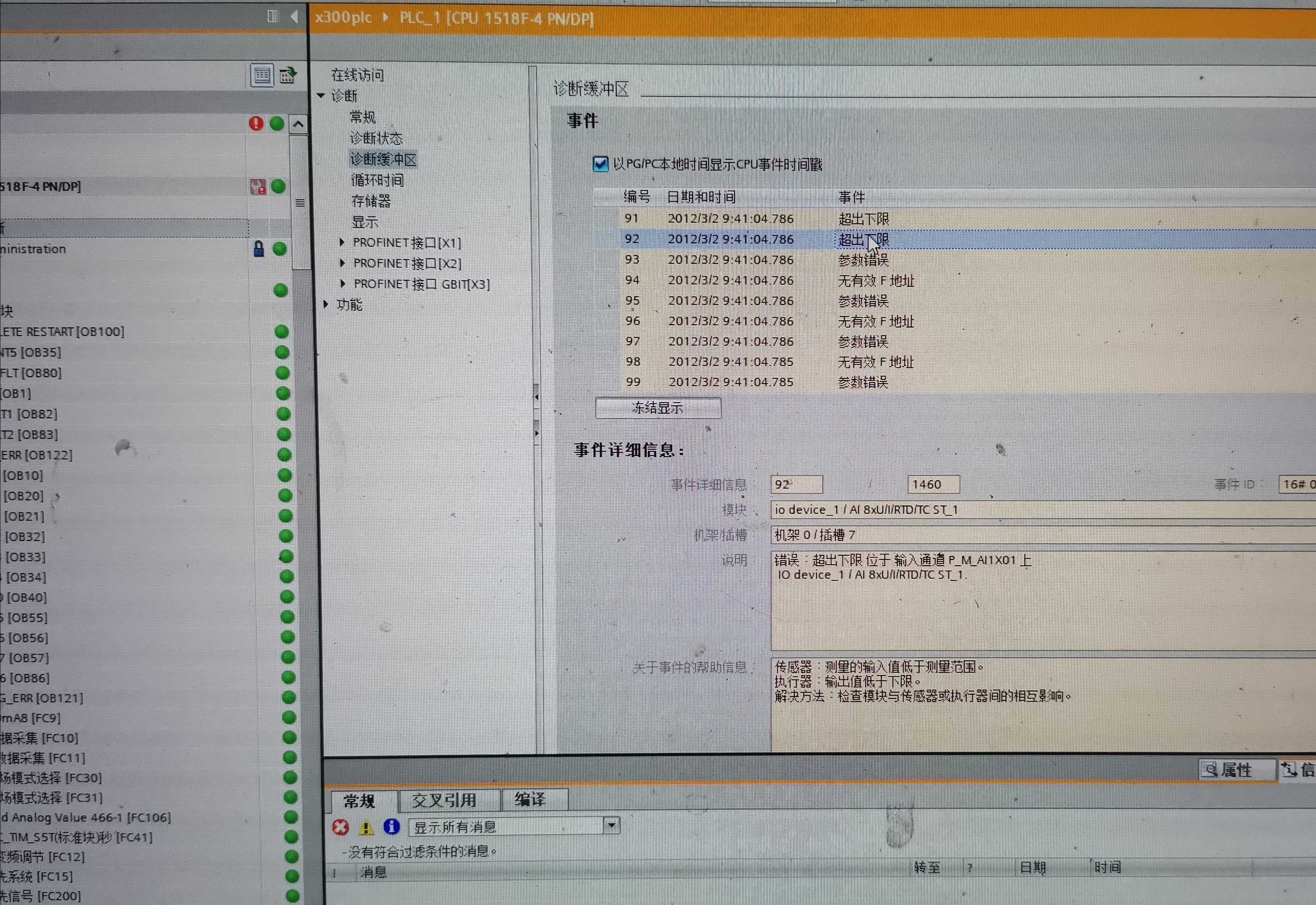Image resolution: width=1316 pixels, height=905 pixels.
Task: Select event row 93 参数错误
Action: point(863,260)
